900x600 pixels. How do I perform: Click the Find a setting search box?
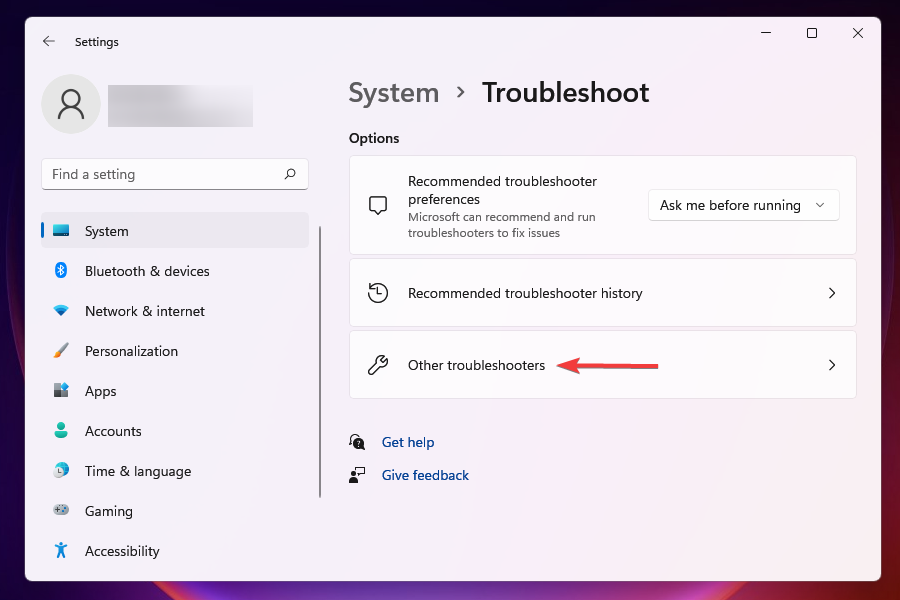coord(165,174)
